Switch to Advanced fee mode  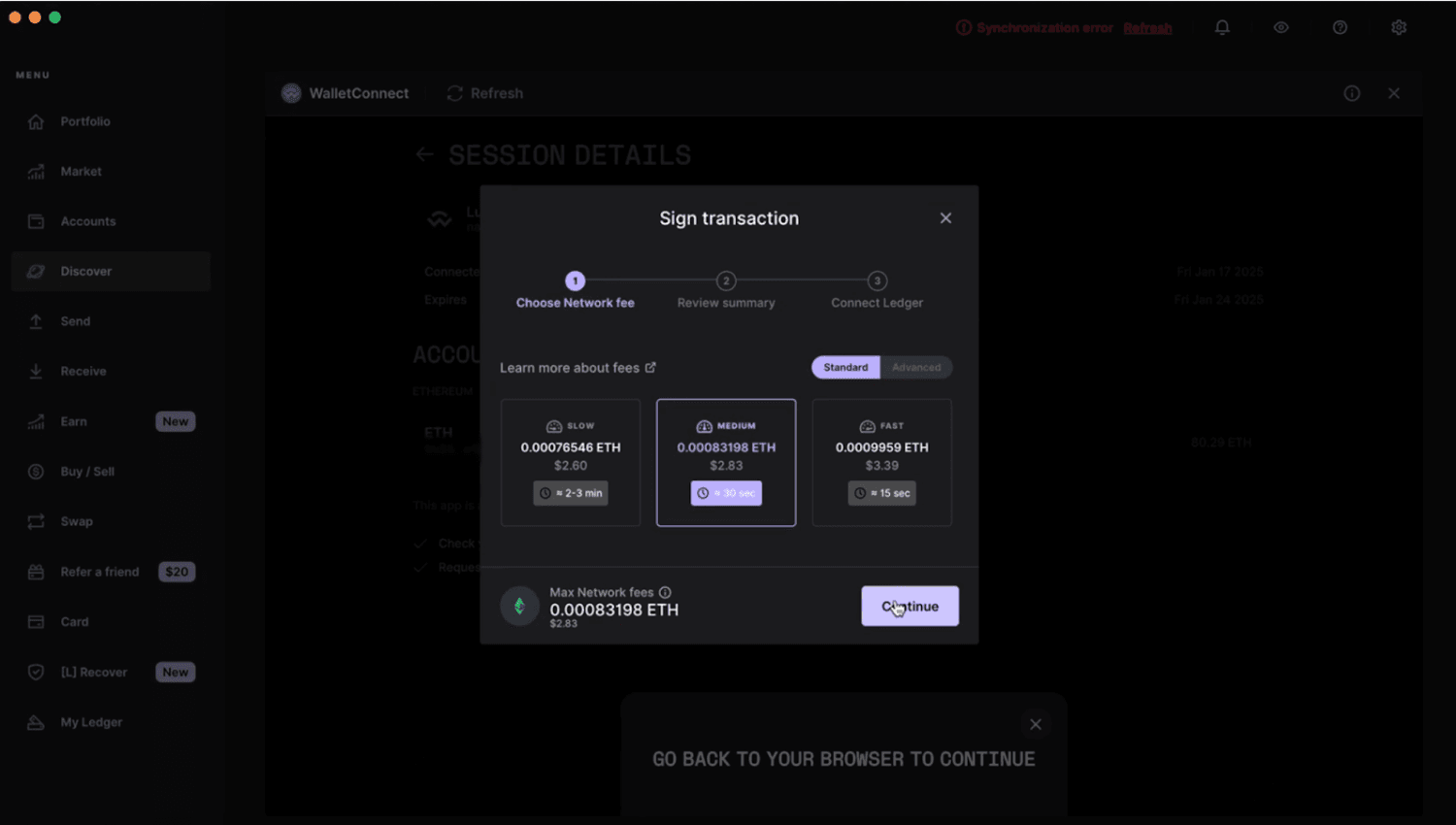click(x=916, y=367)
